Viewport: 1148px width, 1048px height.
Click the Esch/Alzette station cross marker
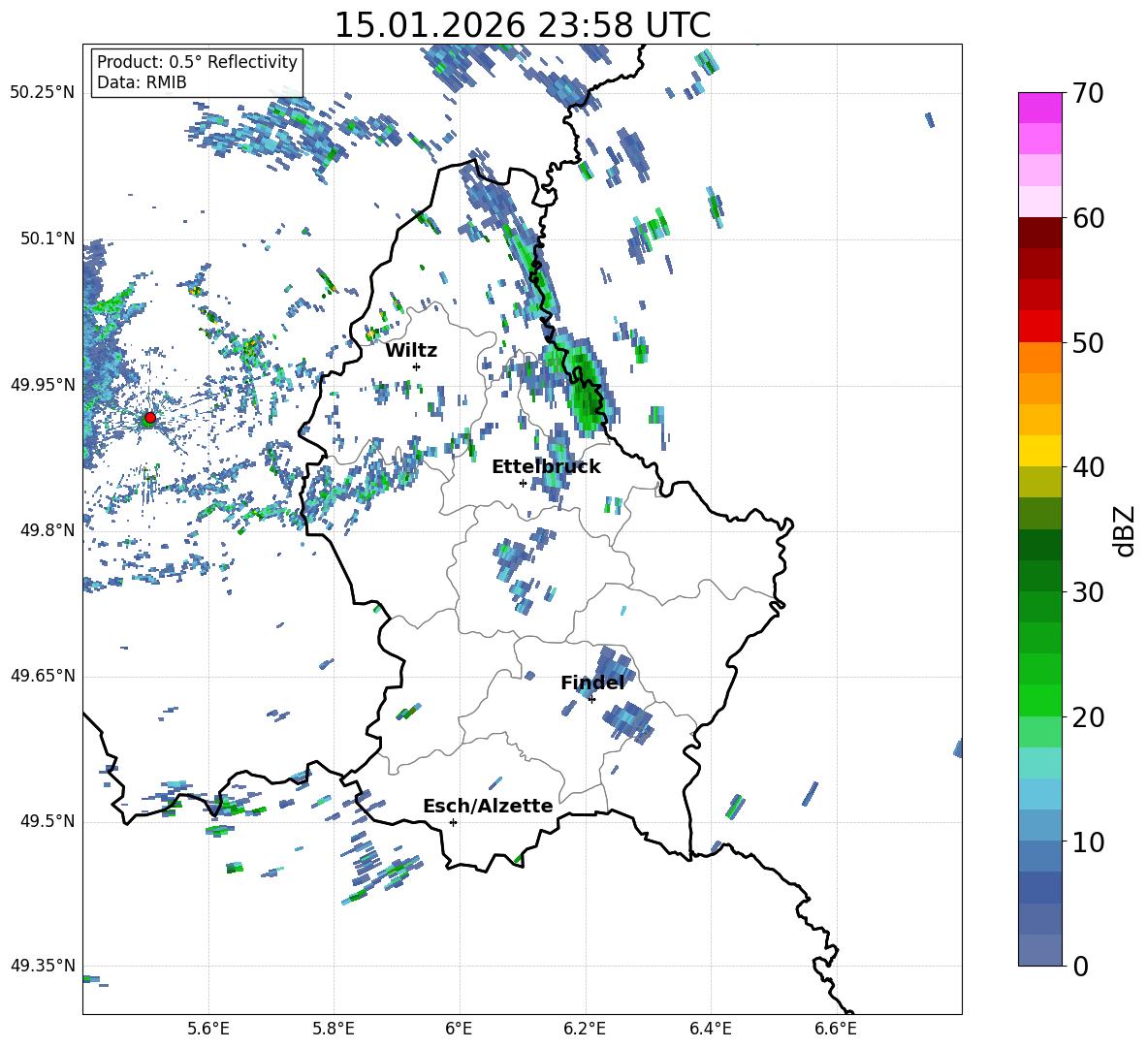click(x=453, y=822)
